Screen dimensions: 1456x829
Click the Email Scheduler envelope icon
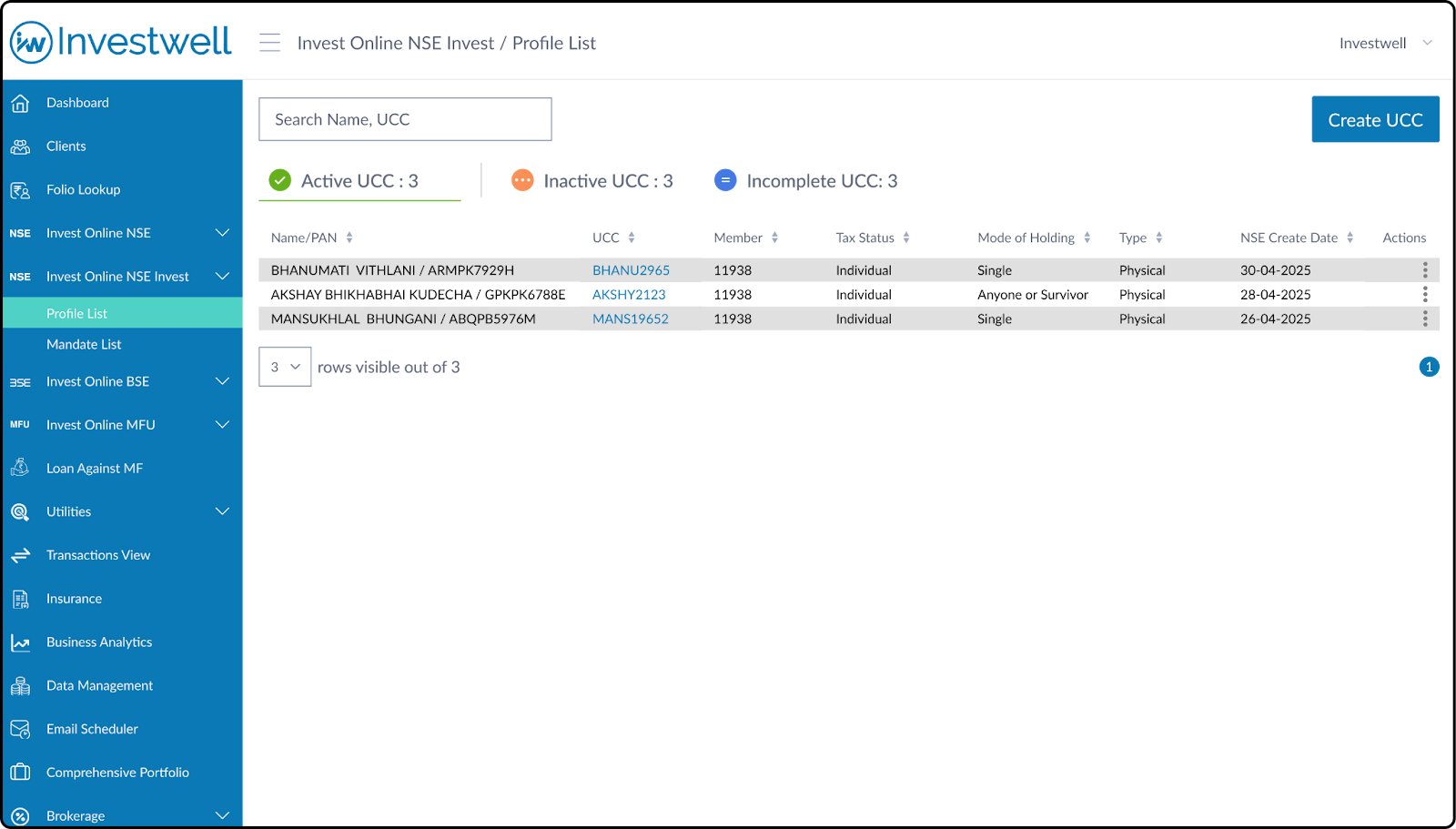point(20,729)
